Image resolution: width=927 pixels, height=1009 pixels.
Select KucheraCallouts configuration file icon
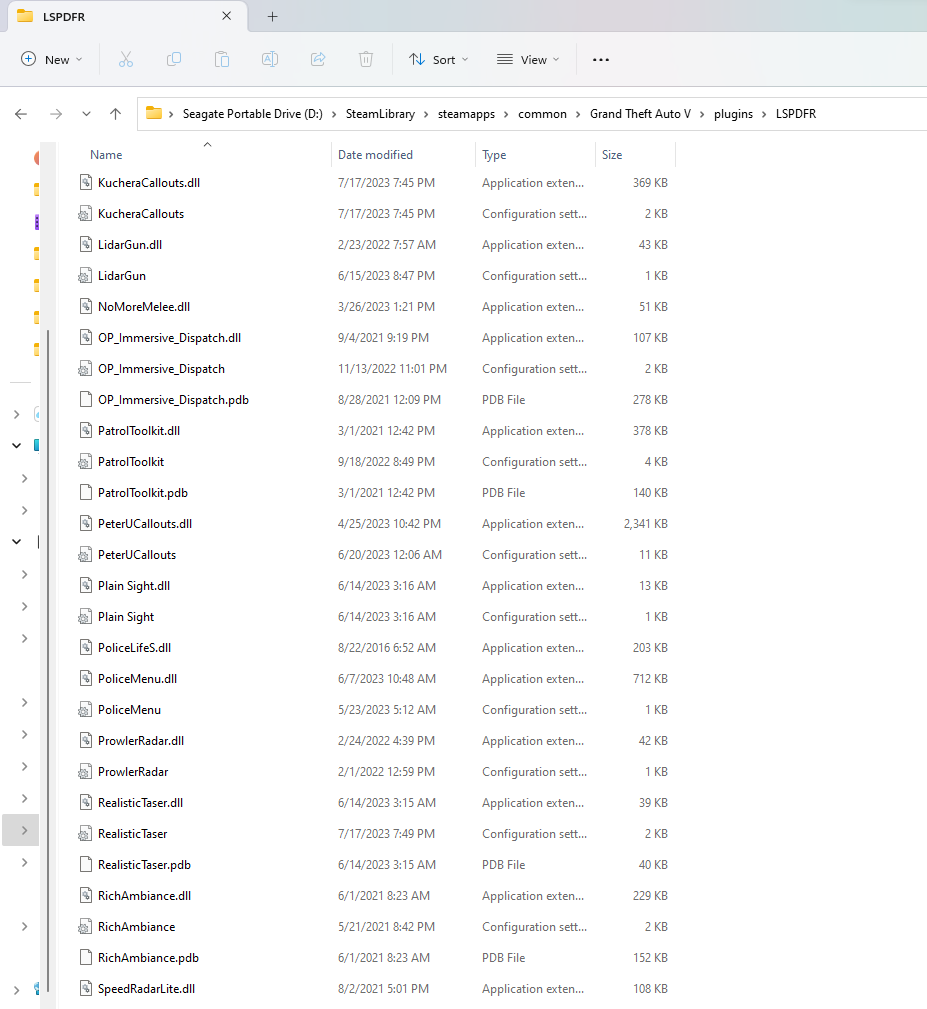pyautogui.click(x=85, y=214)
